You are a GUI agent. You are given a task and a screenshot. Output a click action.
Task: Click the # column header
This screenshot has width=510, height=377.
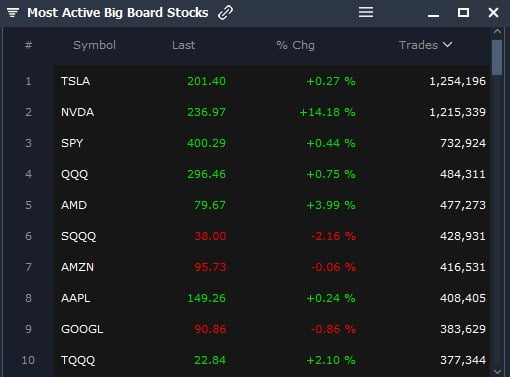point(28,45)
